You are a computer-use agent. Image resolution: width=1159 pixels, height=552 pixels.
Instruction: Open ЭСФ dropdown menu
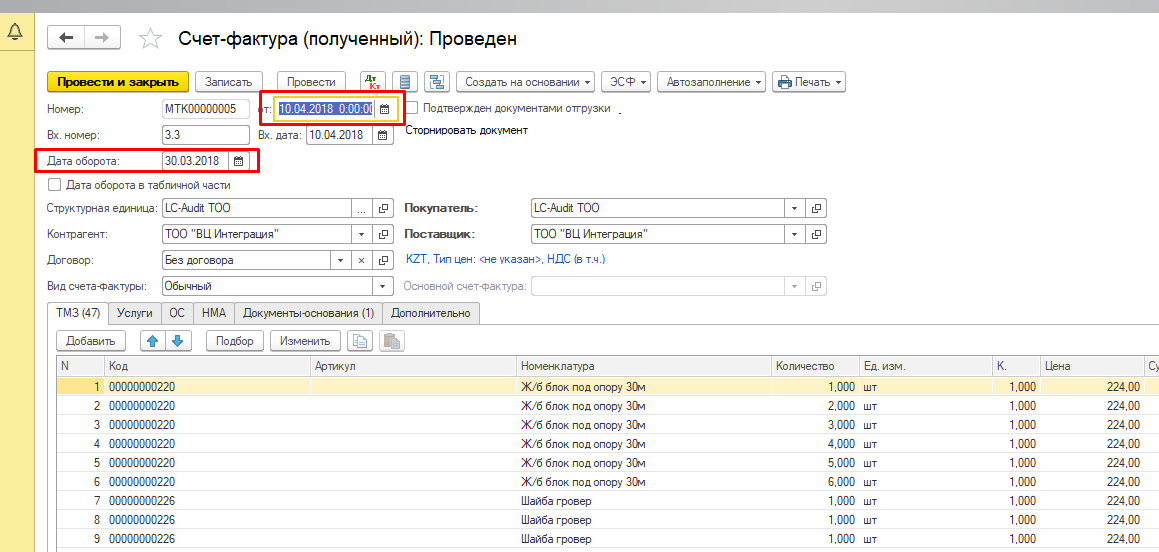click(x=626, y=81)
